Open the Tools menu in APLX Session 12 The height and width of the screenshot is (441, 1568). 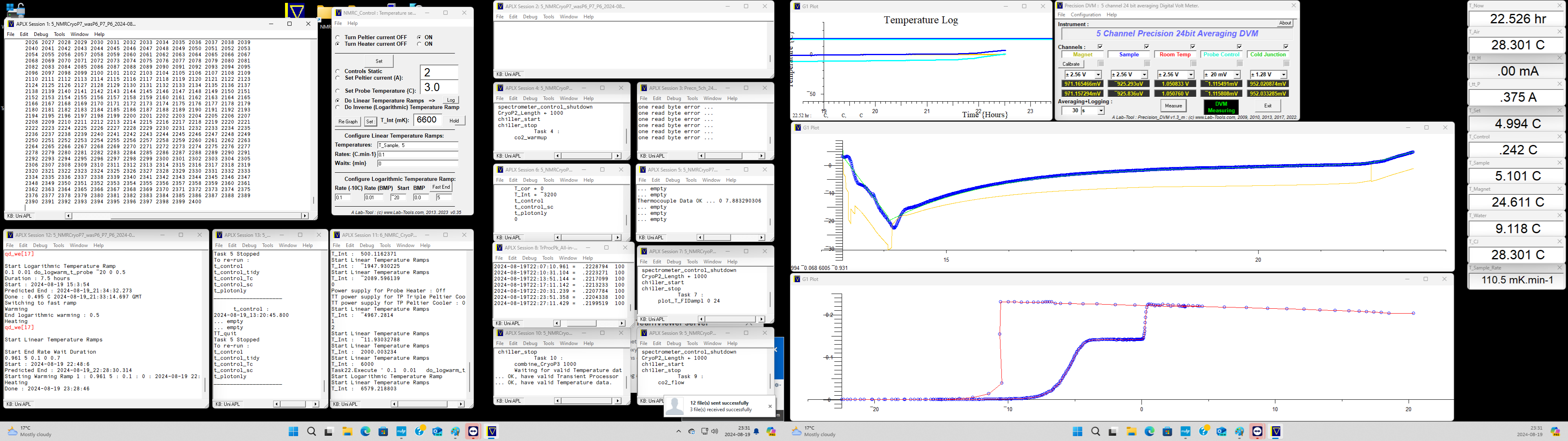coord(58,245)
